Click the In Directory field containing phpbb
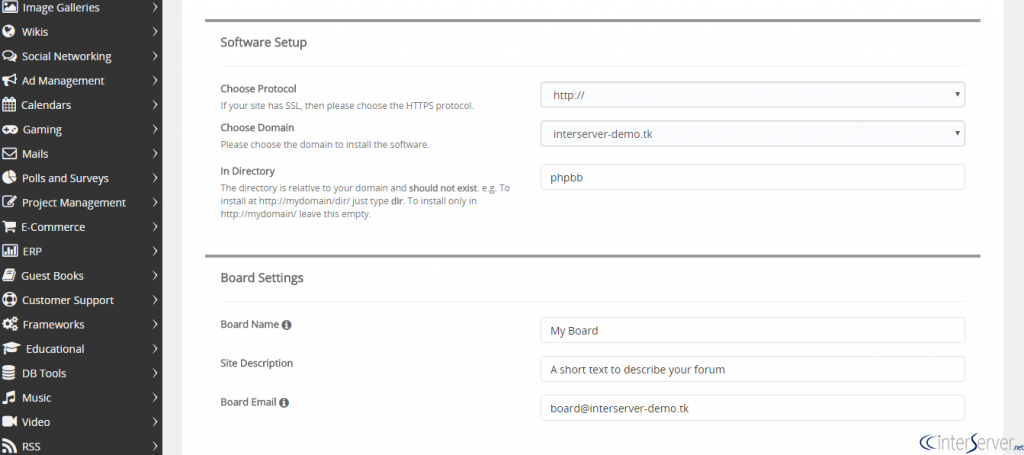Image resolution: width=1024 pixels, height=455 pixels. point(752,177)
